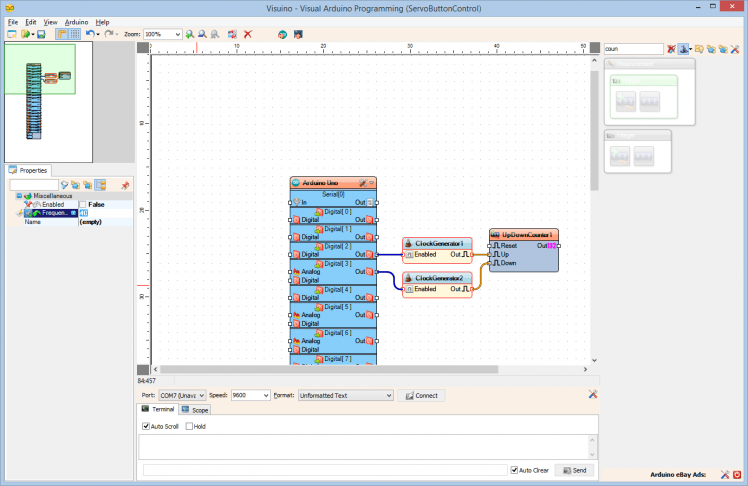748x486 pixels.
Task: Switch to the Scope tab
Action: [x=196, y=410]
